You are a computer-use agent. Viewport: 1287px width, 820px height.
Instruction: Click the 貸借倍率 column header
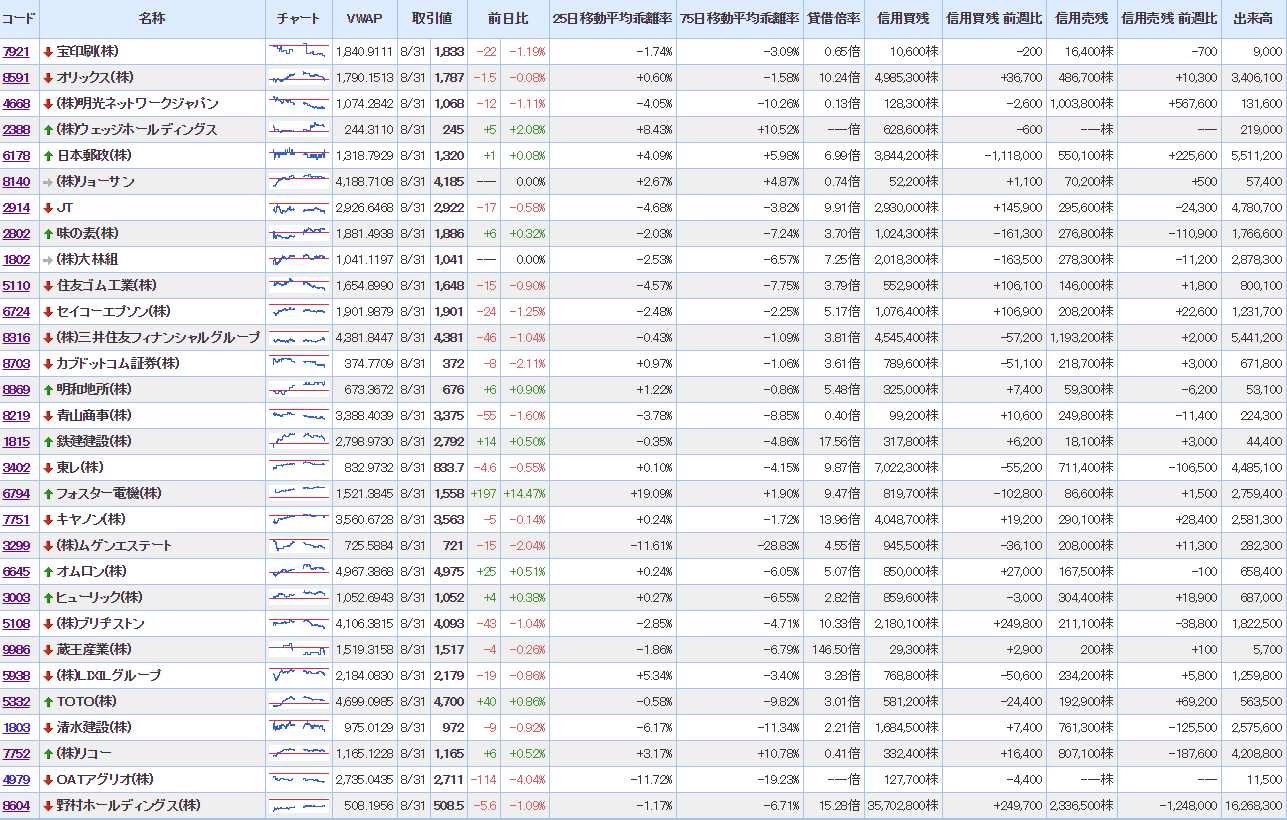coord(834,19)
